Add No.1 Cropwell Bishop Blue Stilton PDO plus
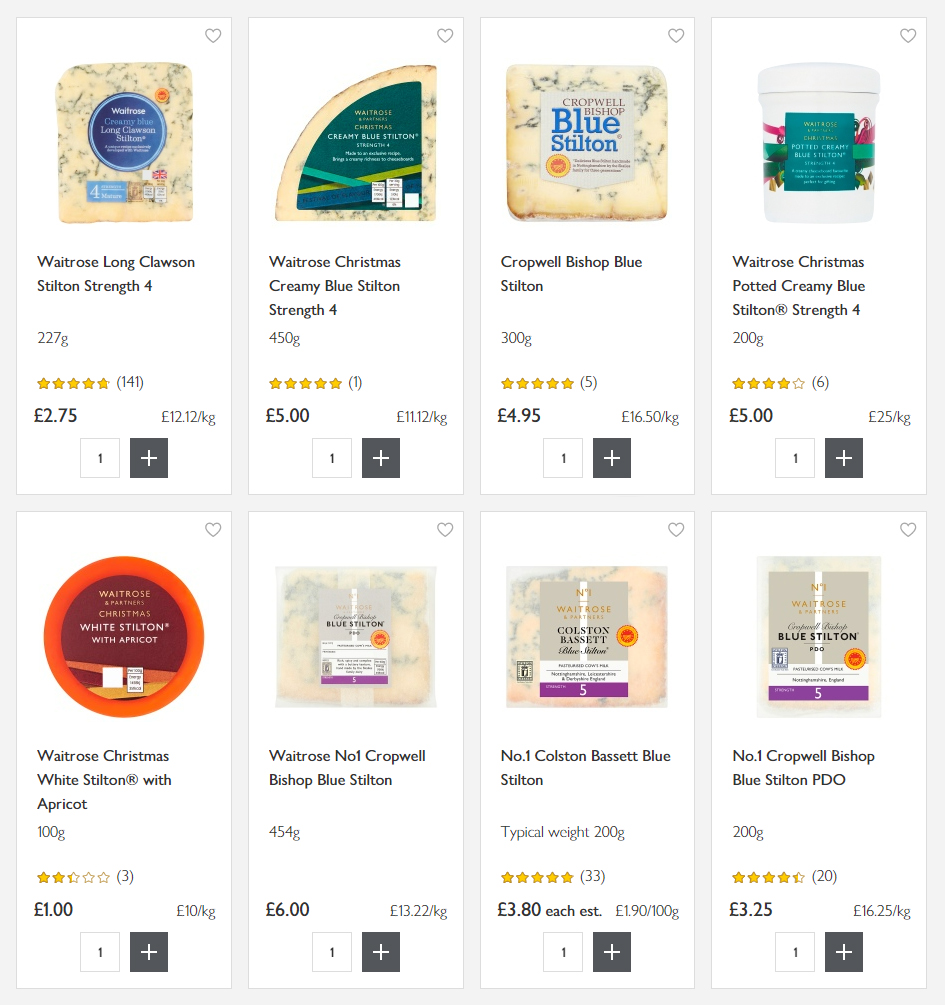 coord(844,952)
